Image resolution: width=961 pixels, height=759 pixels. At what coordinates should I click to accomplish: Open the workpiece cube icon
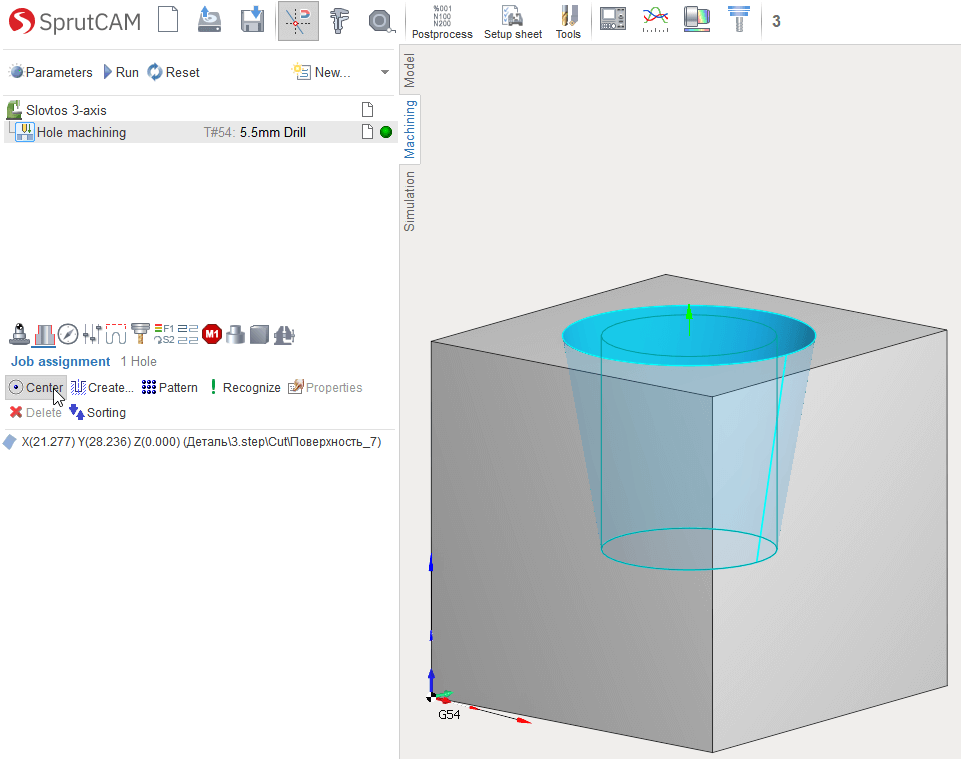259,334
